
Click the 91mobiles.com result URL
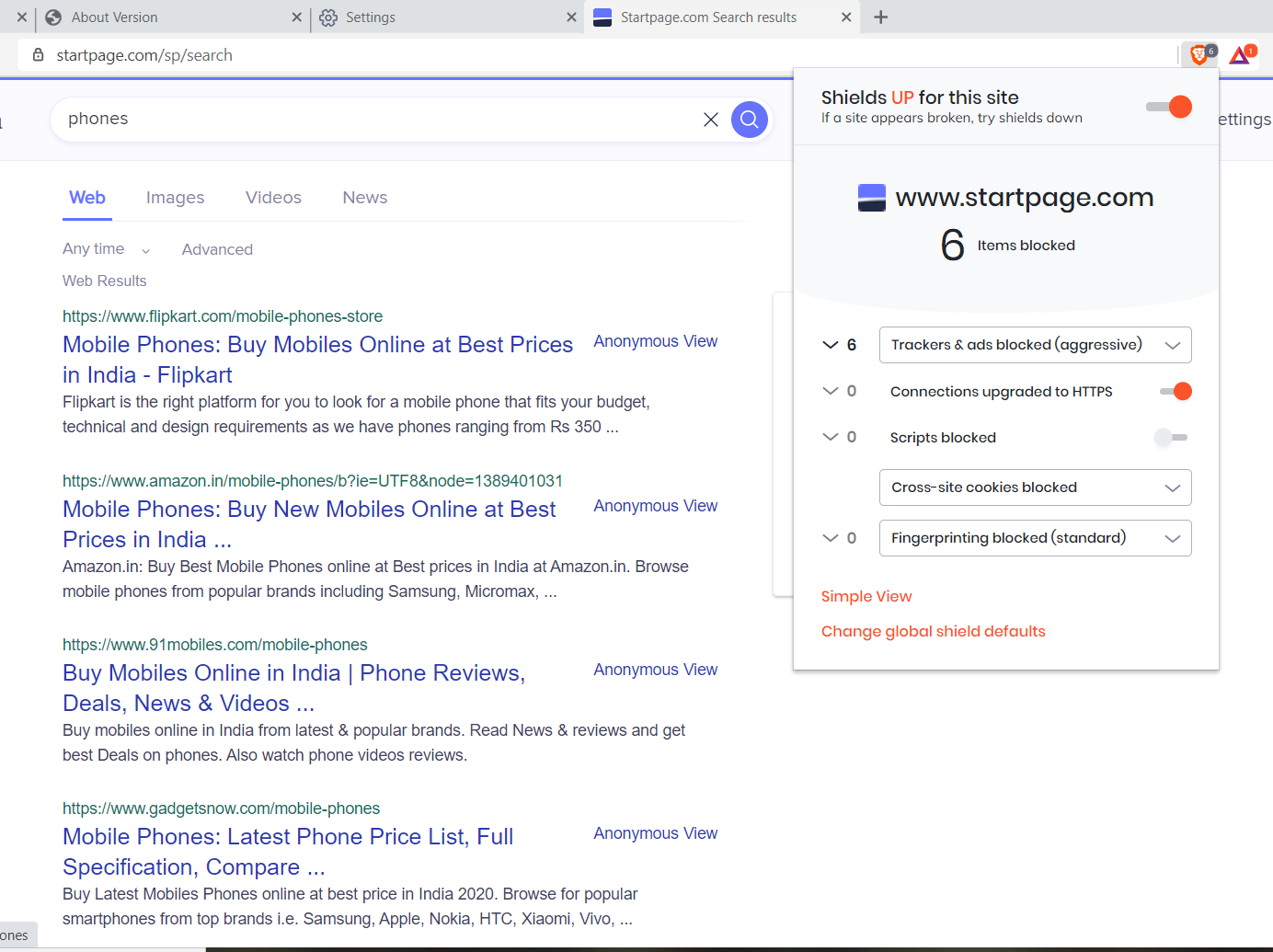[215, 645]
